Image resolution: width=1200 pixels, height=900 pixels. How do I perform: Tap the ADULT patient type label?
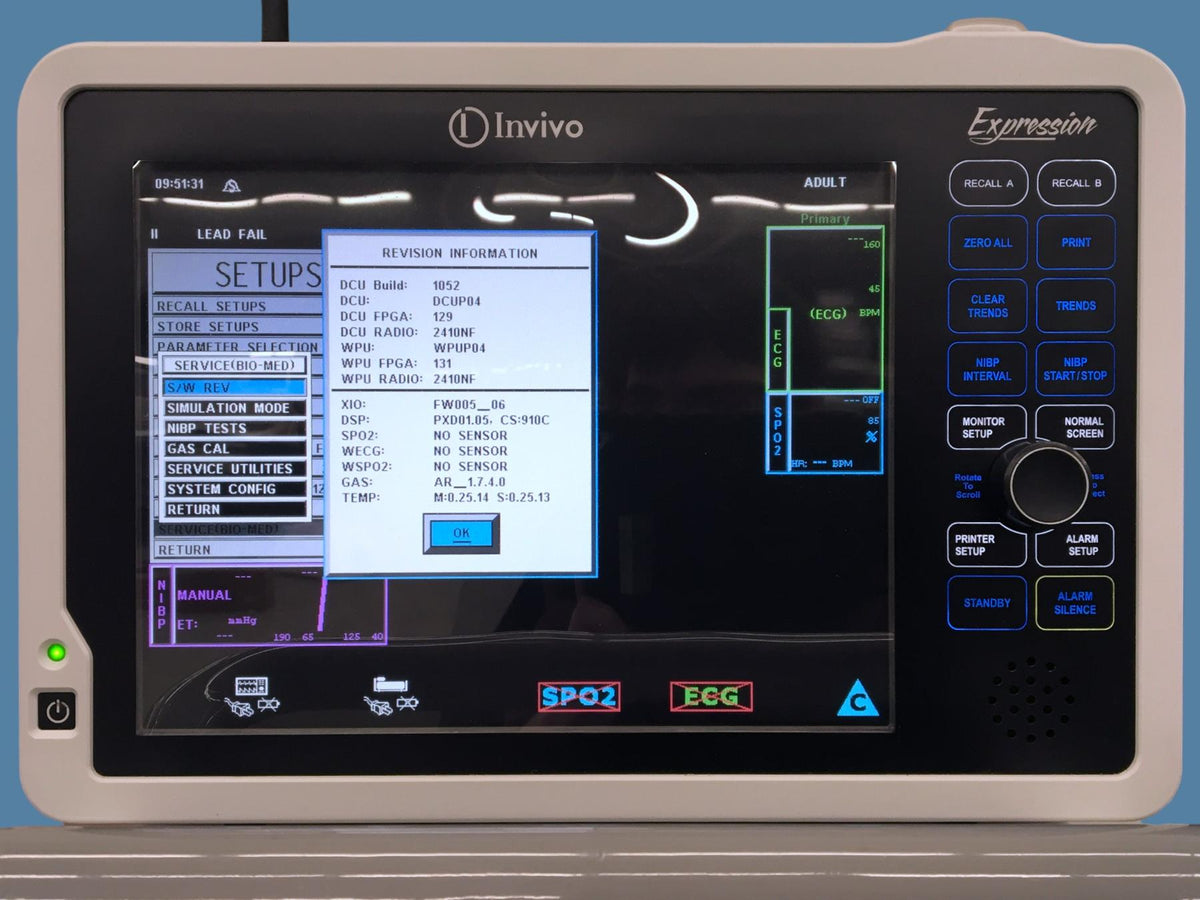pyautogui.click(x=825, y=183)
